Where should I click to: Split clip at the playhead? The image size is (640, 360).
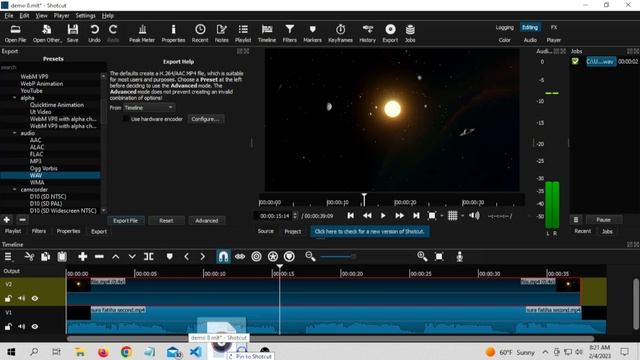click(149, 257)
